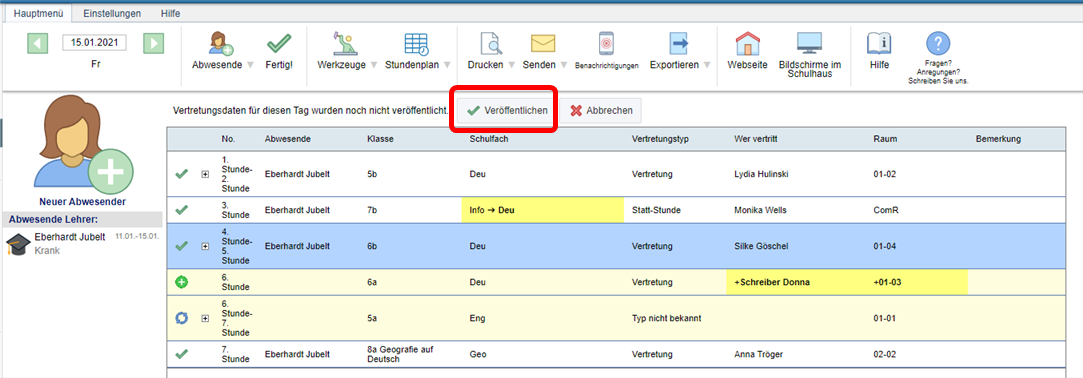Open the Senden dropdown arrow

[x=563, y=65]
